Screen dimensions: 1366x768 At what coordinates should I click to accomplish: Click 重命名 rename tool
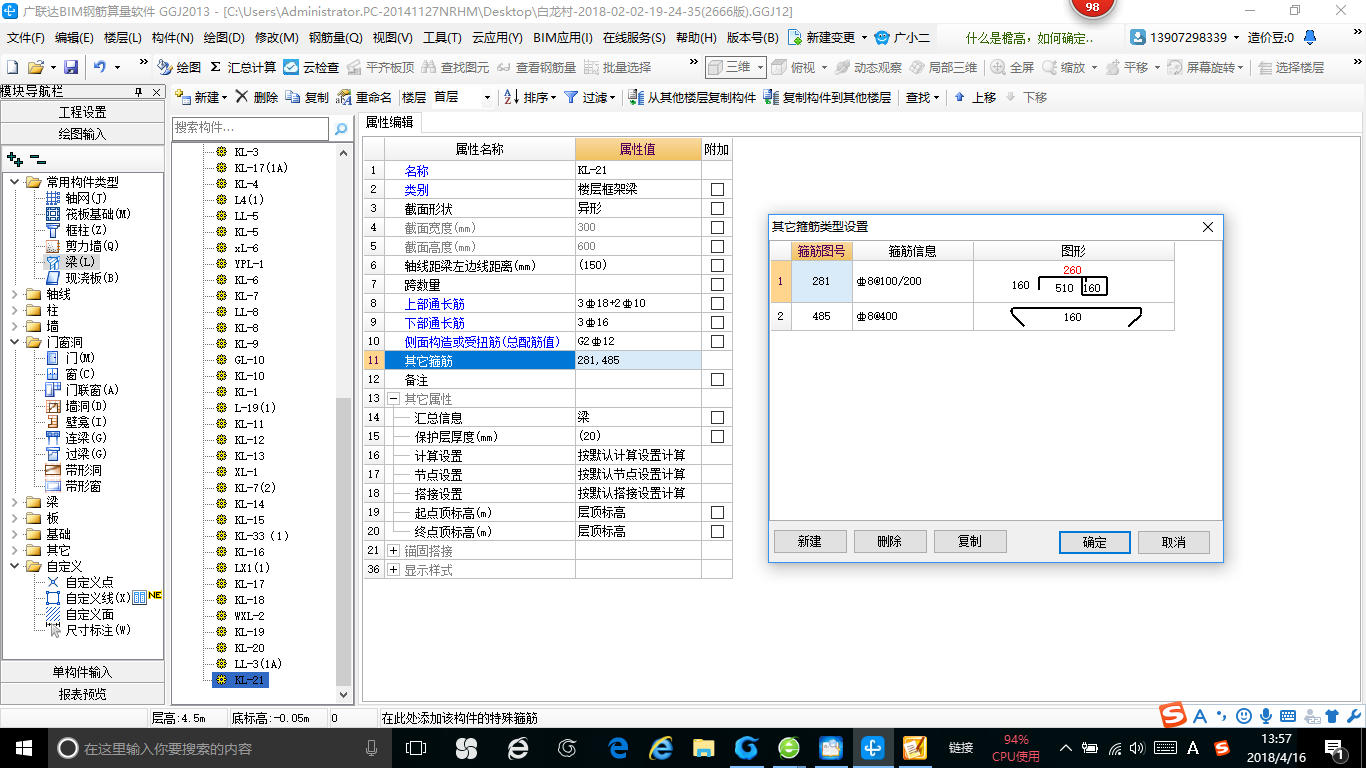click(x=364, y=97)
